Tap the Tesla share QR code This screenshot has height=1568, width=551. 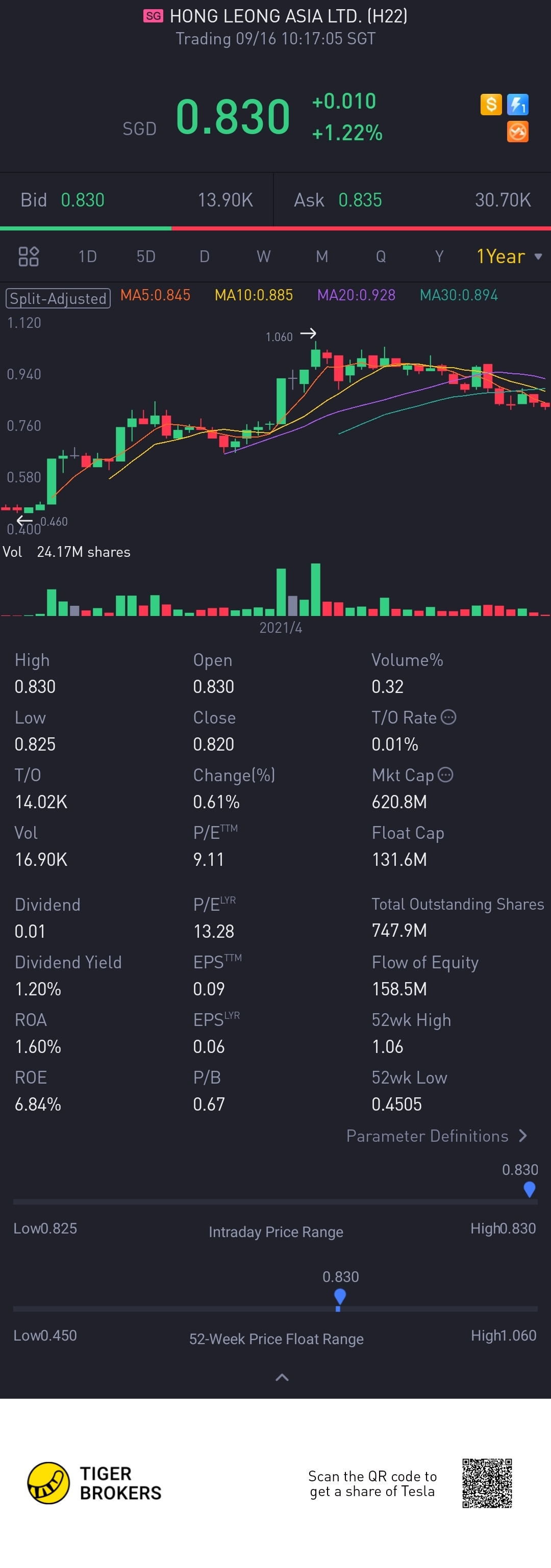tap(487, 1483)
